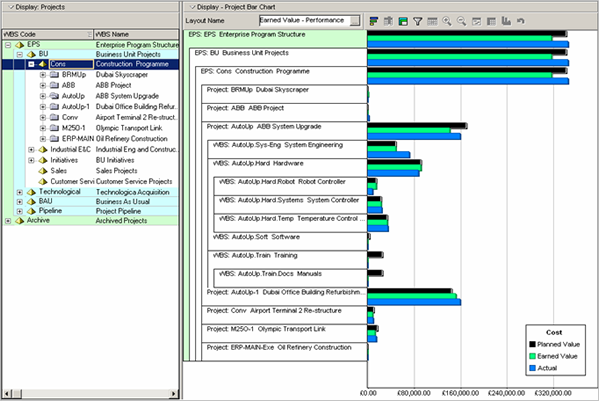The image size is (600, 401).
Task: Click the Archive node diamond icon
Action: 19,221
